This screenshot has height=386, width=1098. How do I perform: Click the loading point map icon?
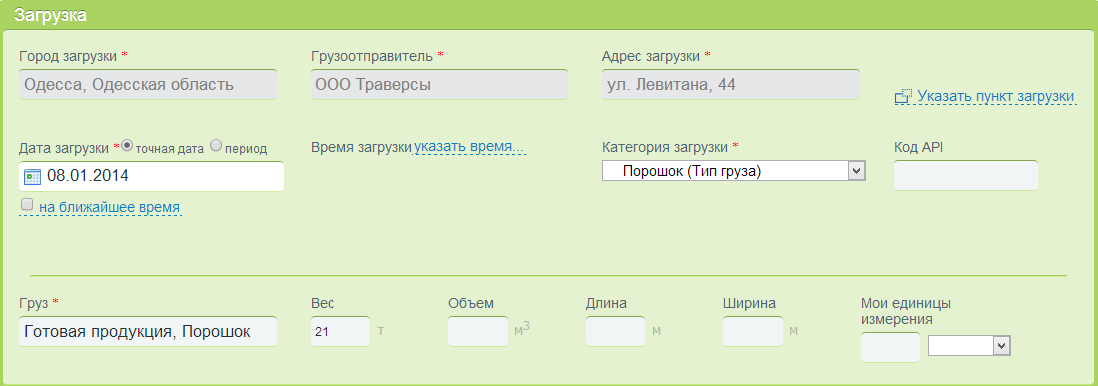pyautogui.click(x=903, y=97)
